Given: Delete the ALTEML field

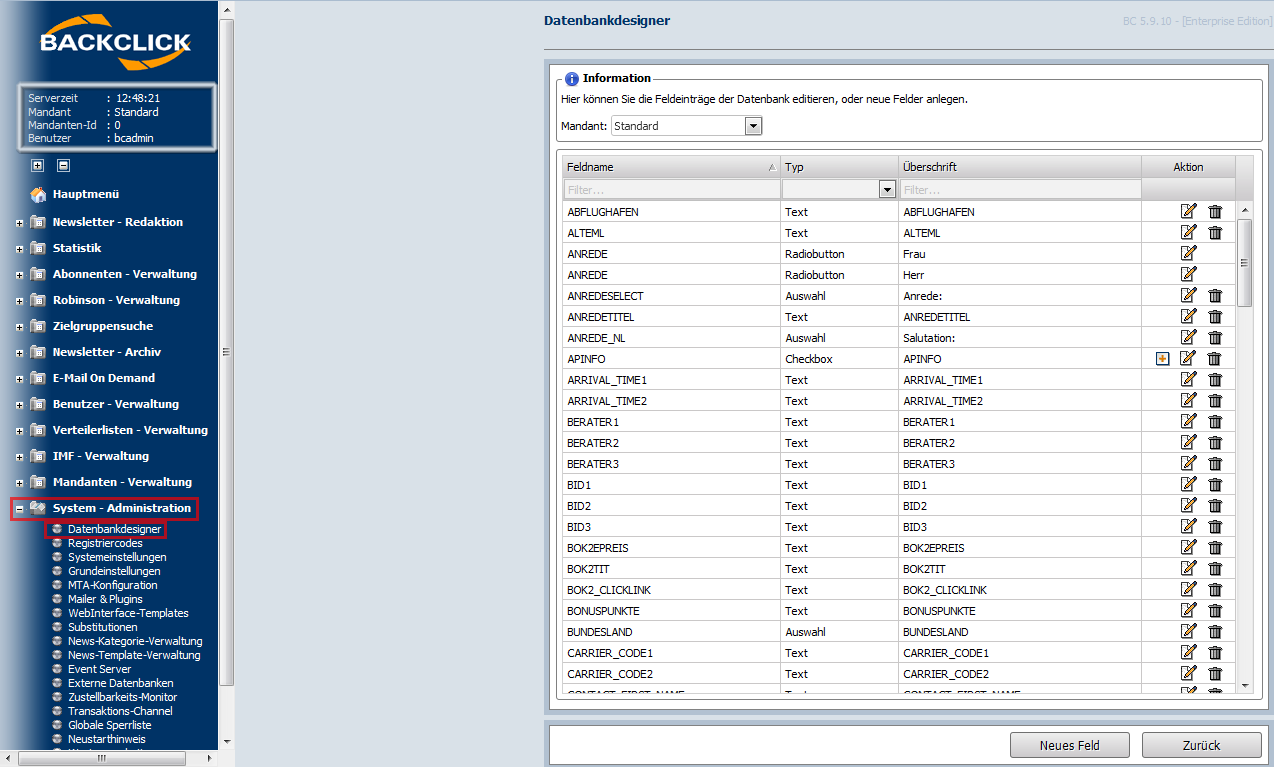Looking at the screenshot, I should 1215,232.
